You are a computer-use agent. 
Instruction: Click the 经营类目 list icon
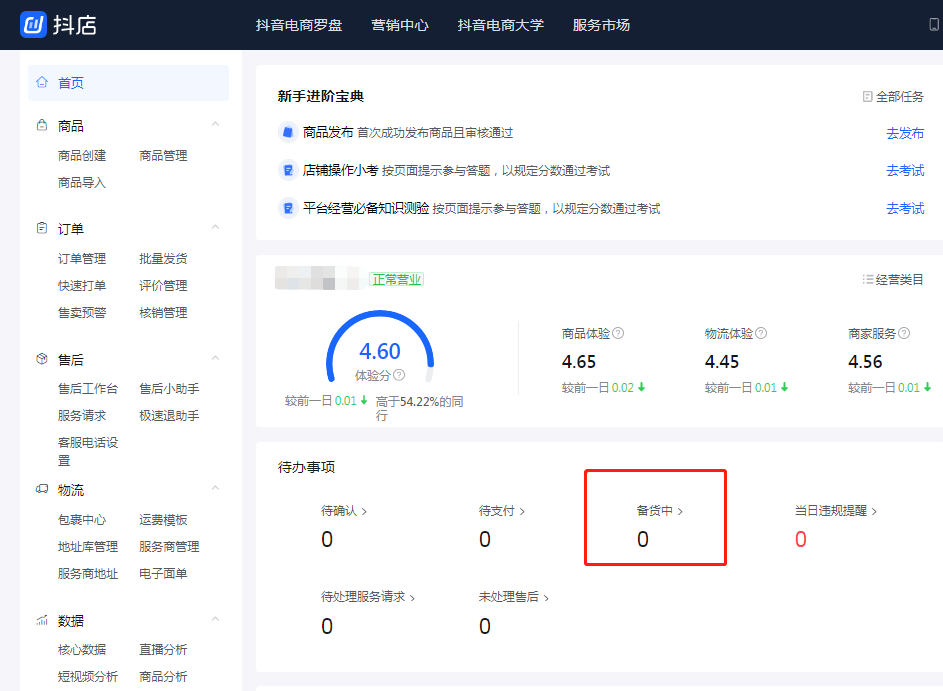click(x=867, y=279)
